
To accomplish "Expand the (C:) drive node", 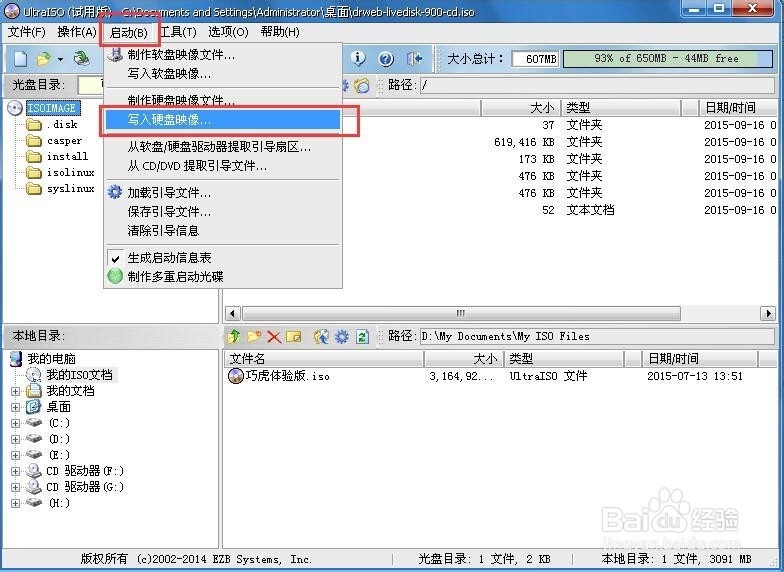I will (15, 423).
